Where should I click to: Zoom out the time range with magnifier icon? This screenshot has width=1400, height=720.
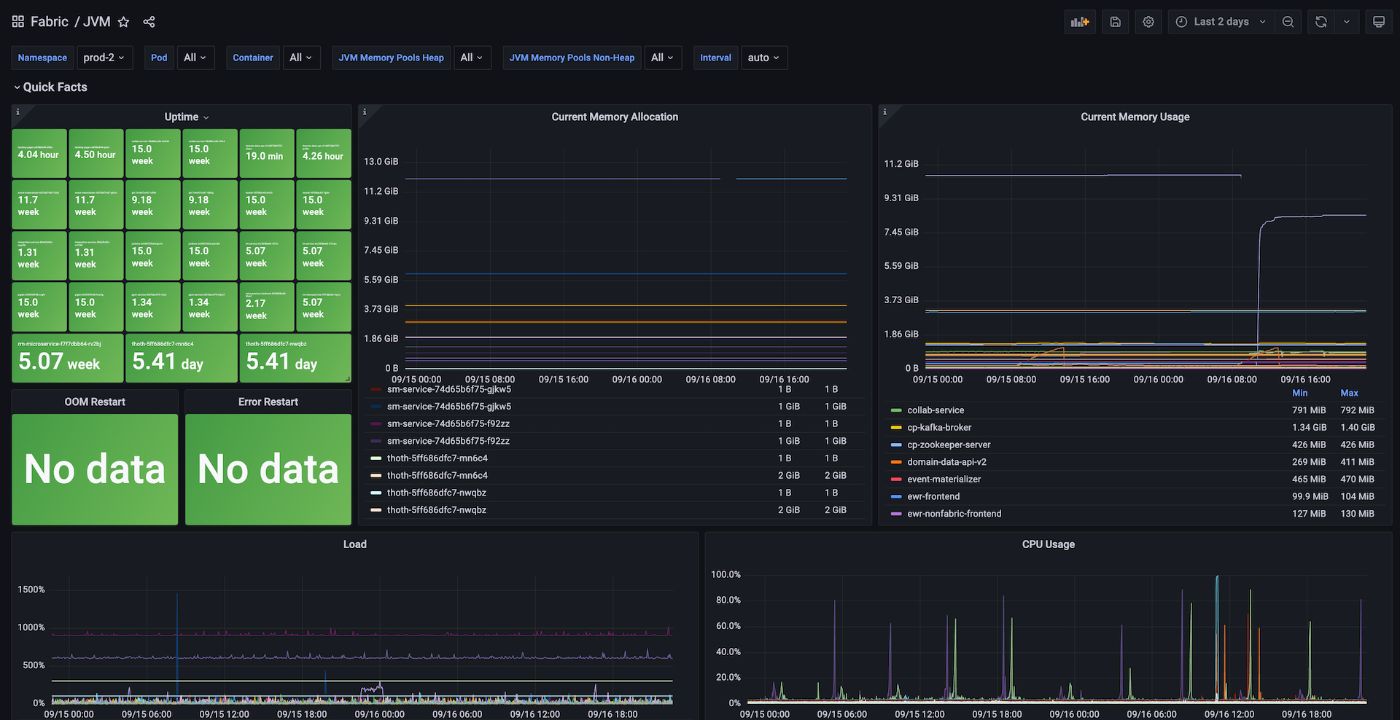tap(1288, 21)
